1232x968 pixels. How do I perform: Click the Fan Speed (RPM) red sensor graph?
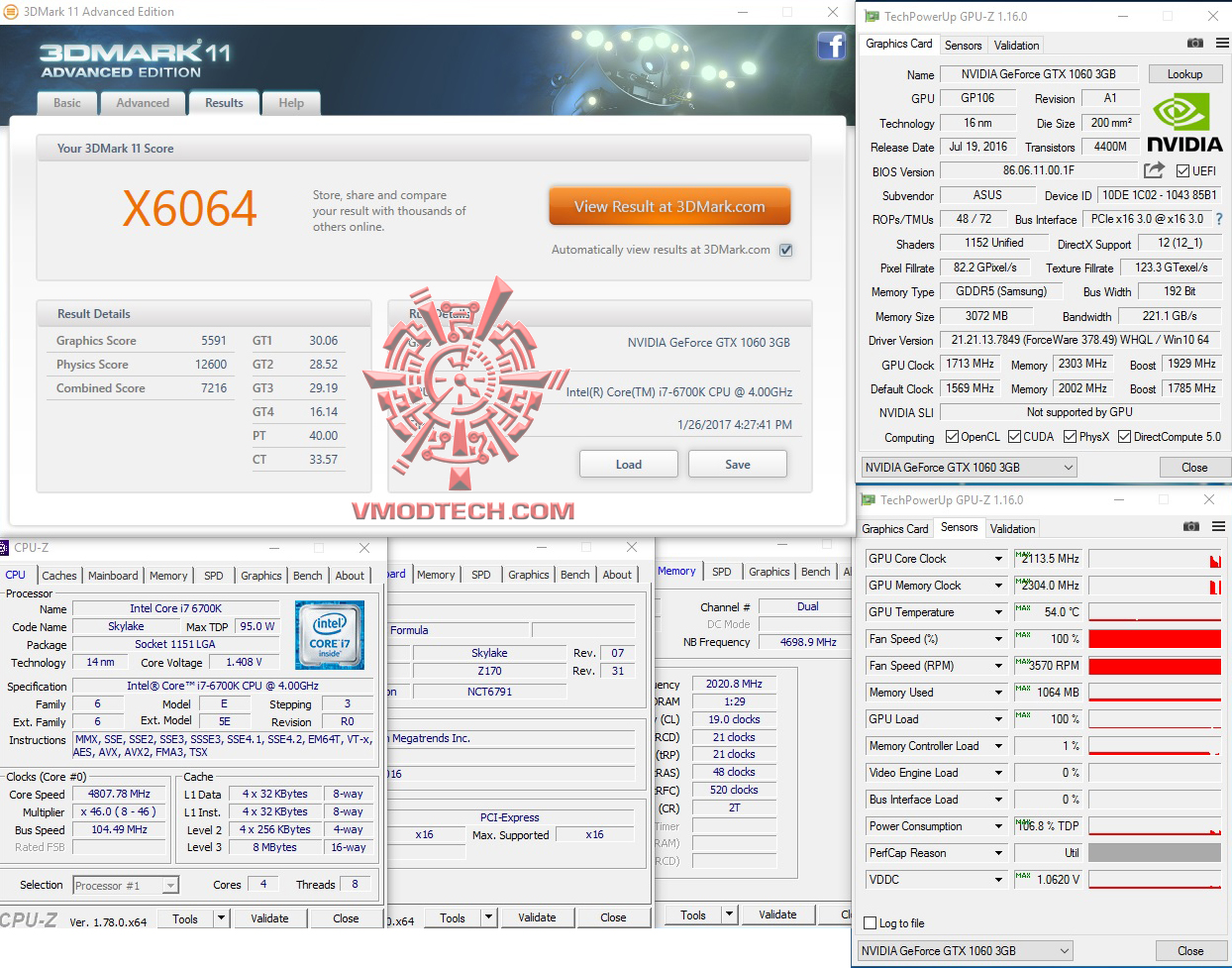(x=1155, y=666)
